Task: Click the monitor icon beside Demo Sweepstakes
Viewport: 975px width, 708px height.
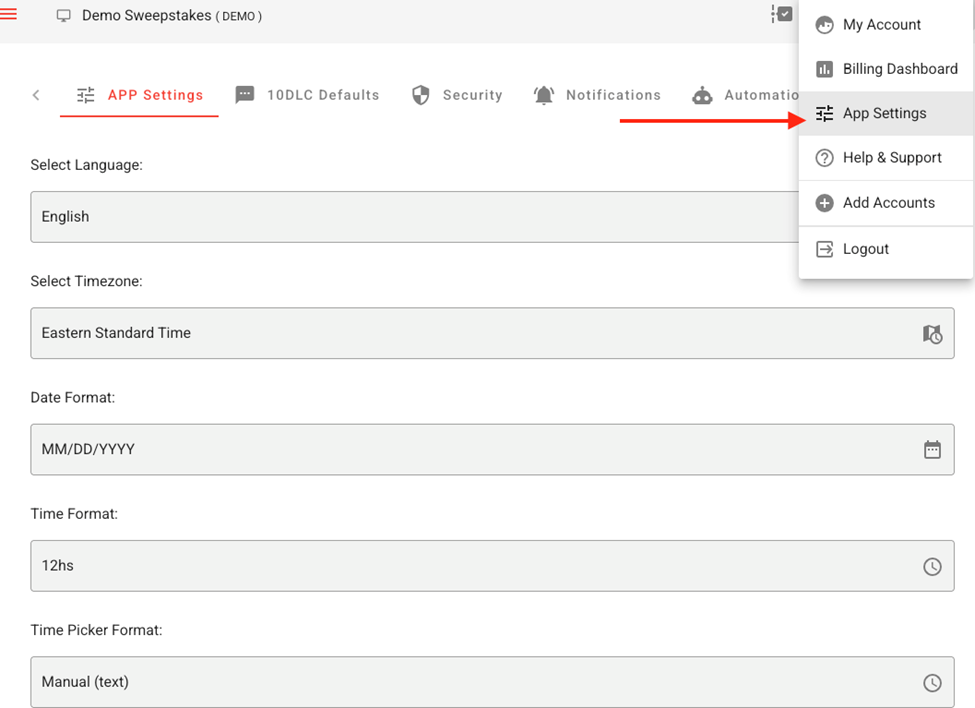Action: point(64,16)
